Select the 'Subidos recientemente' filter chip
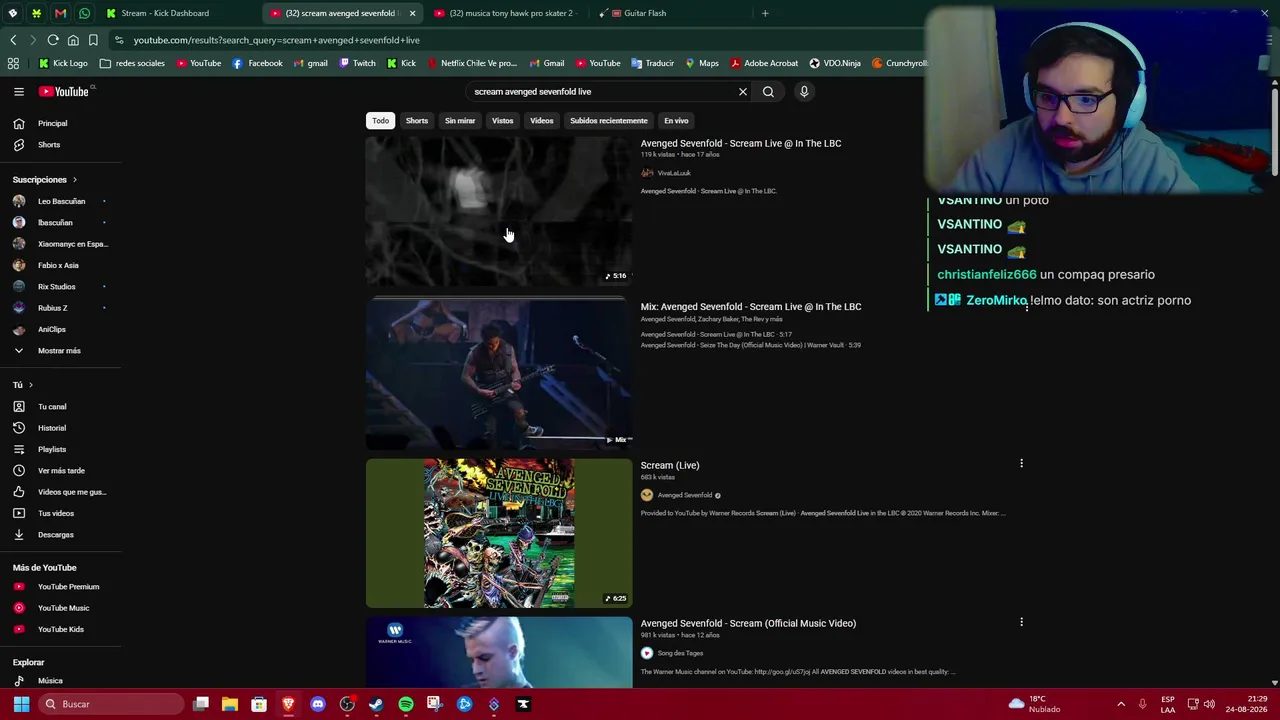The width and height of the screenshot is (1280, 720). pyautogui.click(x=609, y=121)
